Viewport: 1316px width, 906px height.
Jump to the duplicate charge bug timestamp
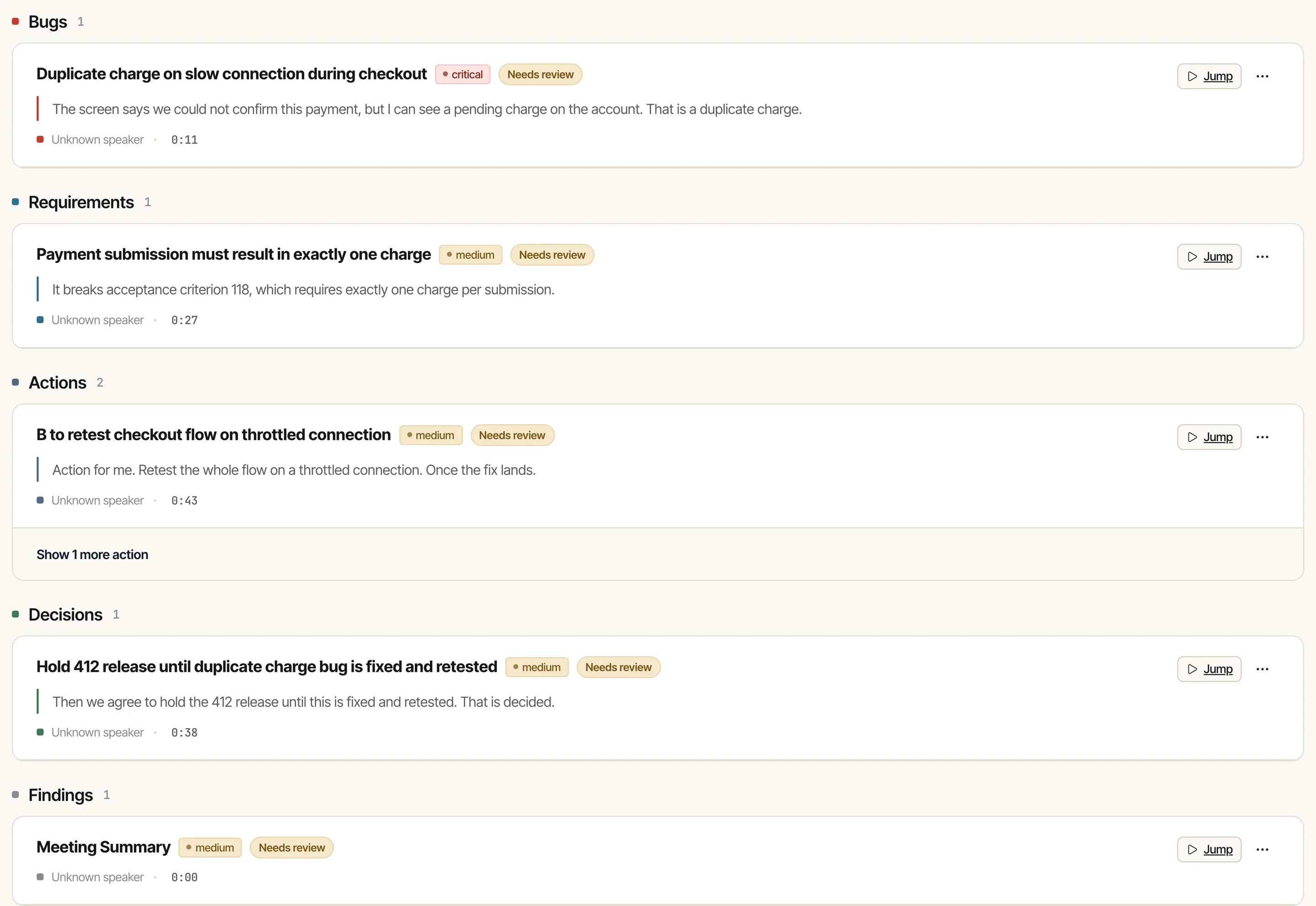tap(1209, 76)
